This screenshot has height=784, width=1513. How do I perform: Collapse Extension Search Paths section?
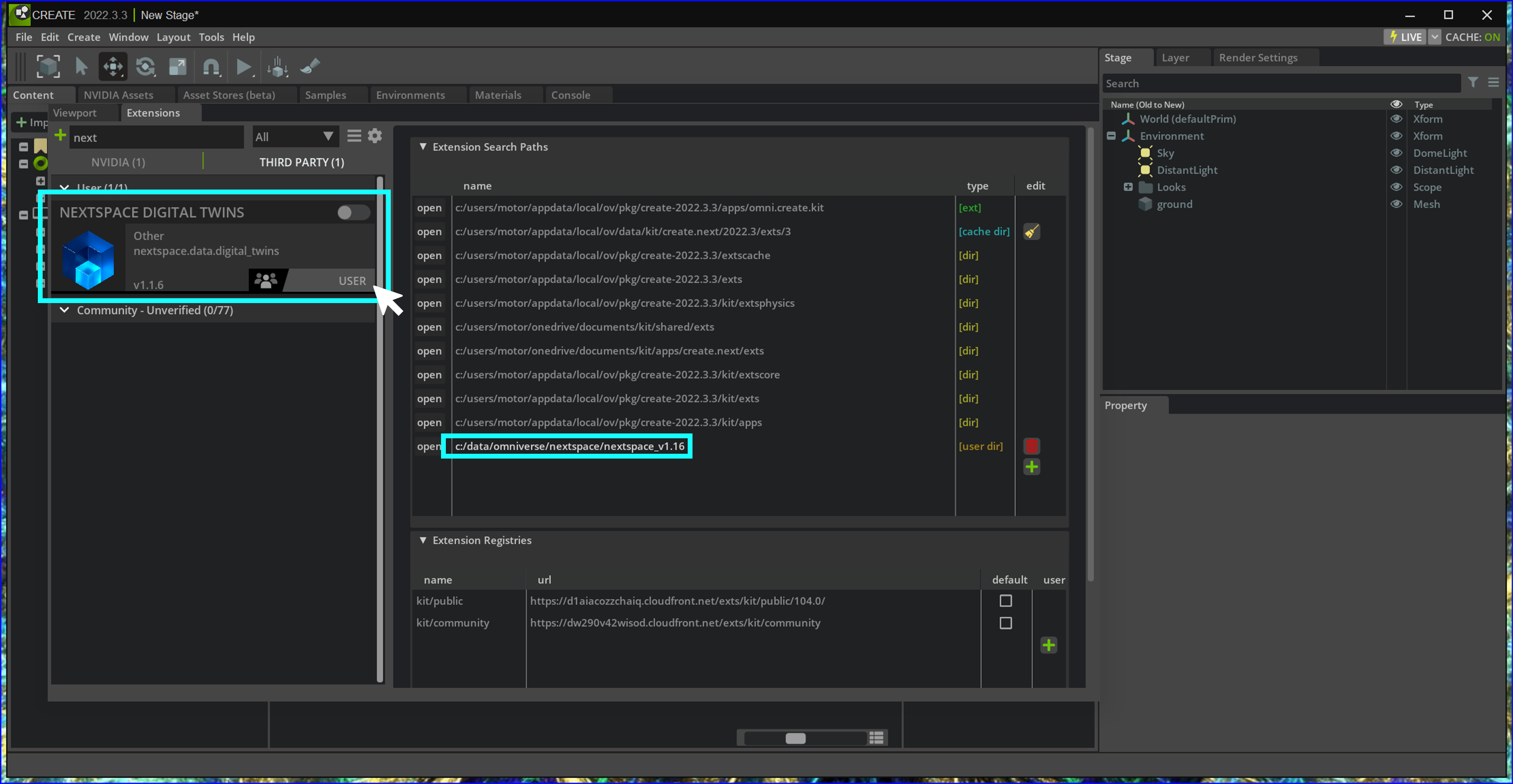pos(423,147)
